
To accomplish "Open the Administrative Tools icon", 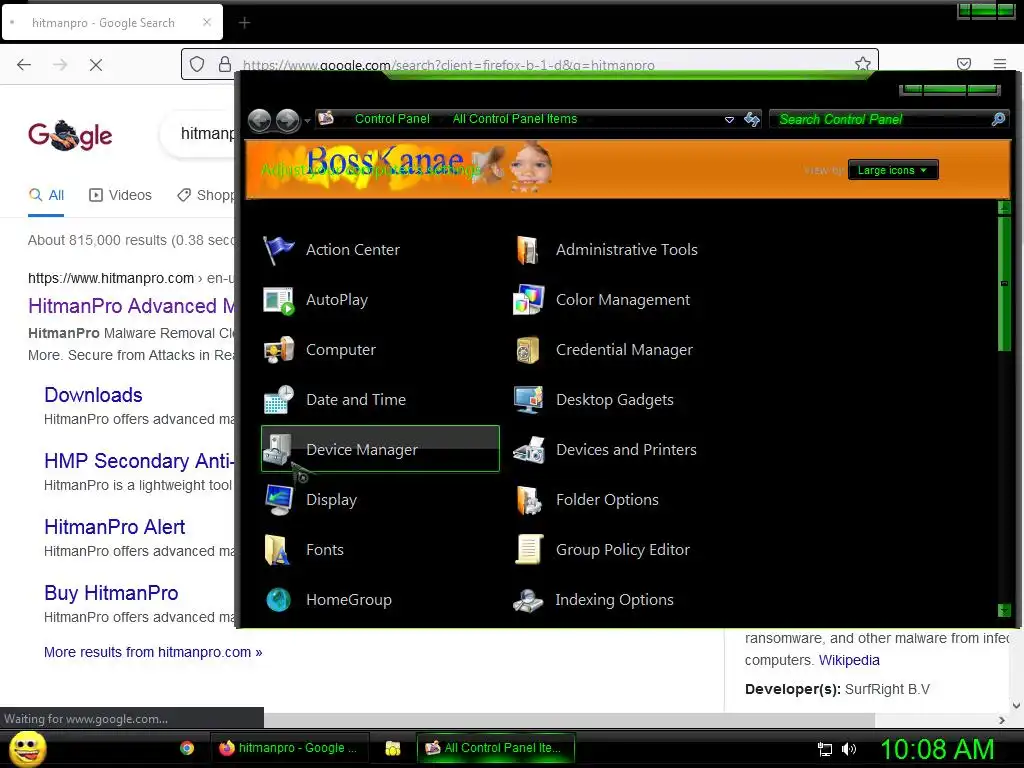I will point(528,250).
